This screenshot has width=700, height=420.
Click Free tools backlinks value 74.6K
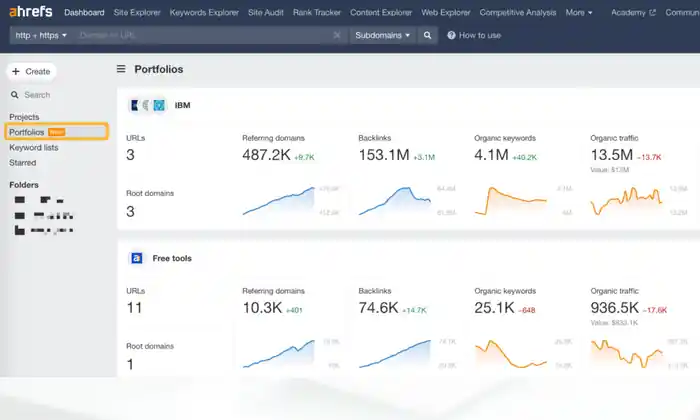tap(379, 308)
